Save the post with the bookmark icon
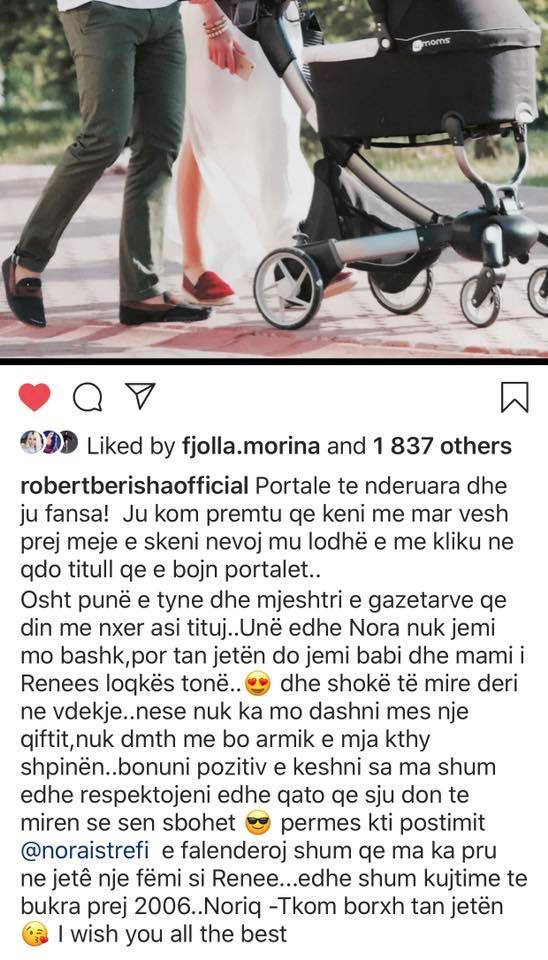 [514, 397]
